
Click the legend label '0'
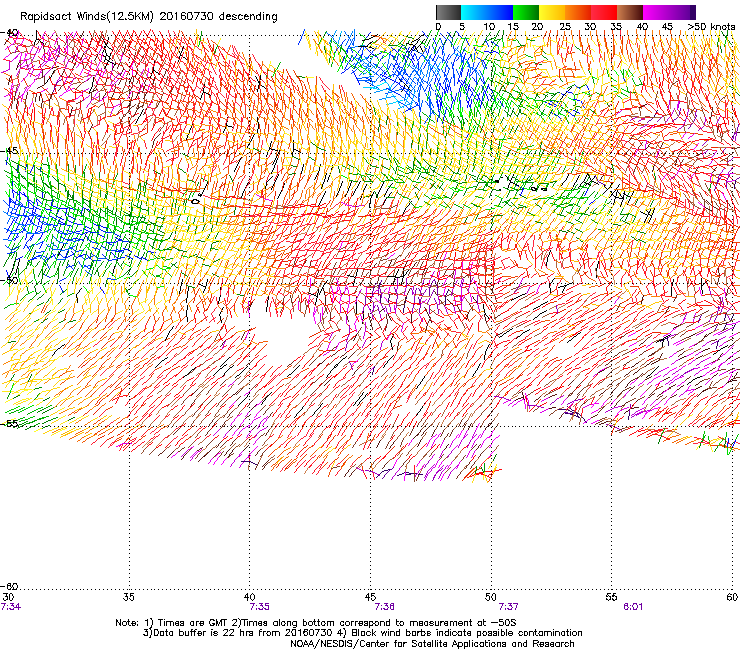coord(438,27)
